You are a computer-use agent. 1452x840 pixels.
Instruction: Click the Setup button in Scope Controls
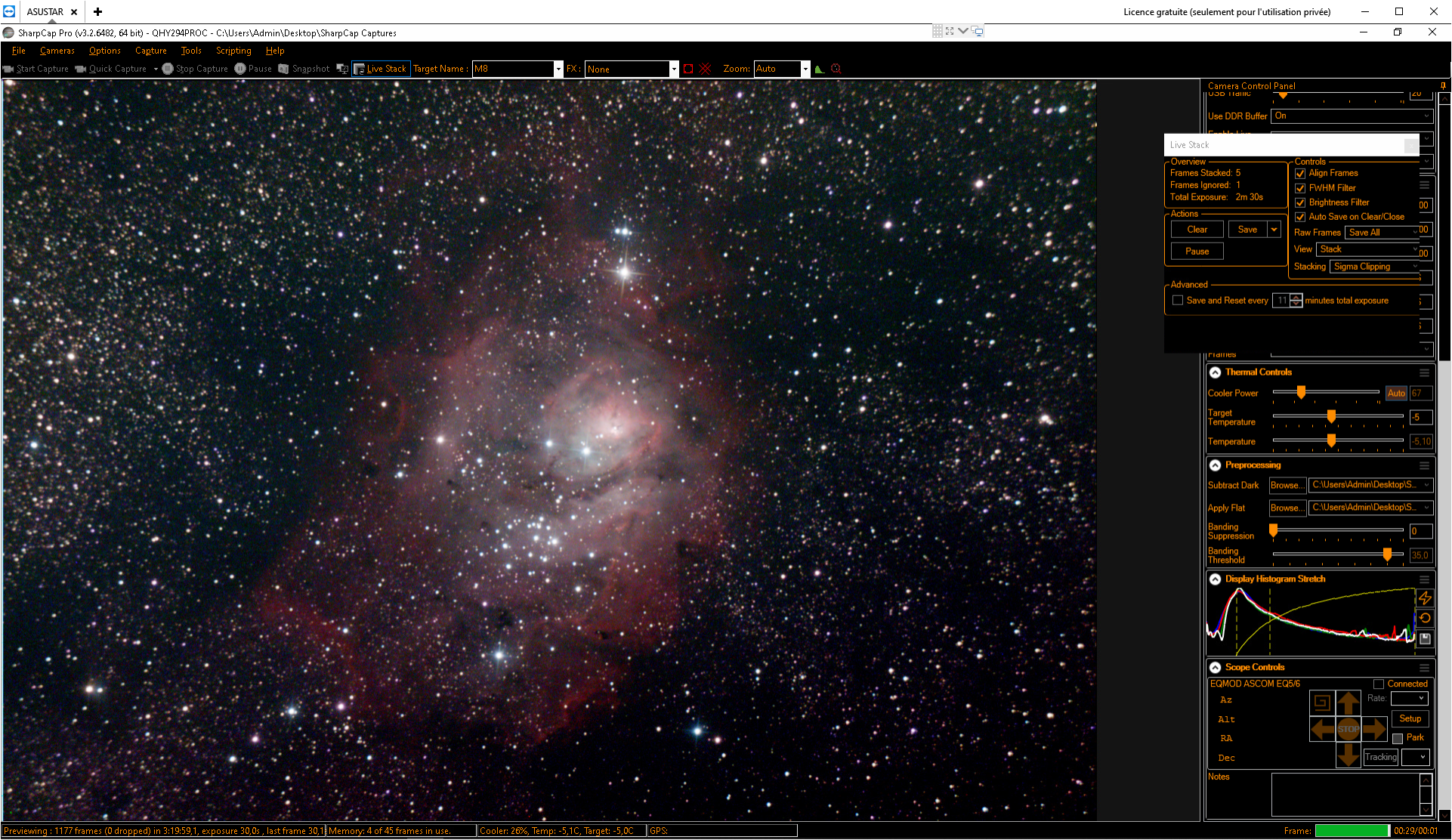point(1410,719)
